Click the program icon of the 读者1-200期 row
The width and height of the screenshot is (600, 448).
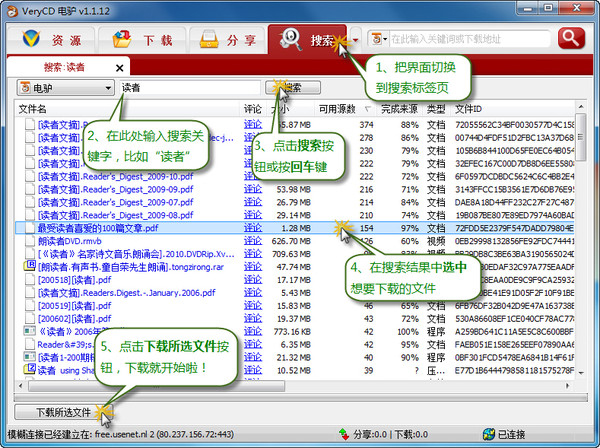pyautogui.click(x=29, y=357)
